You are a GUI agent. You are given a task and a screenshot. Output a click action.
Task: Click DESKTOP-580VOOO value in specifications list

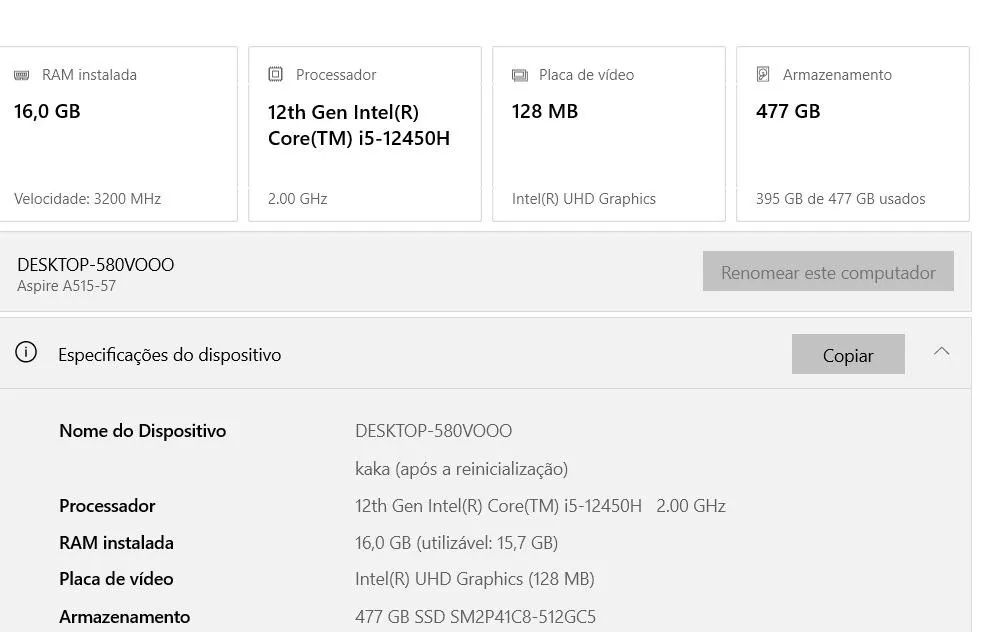[433, 431]
